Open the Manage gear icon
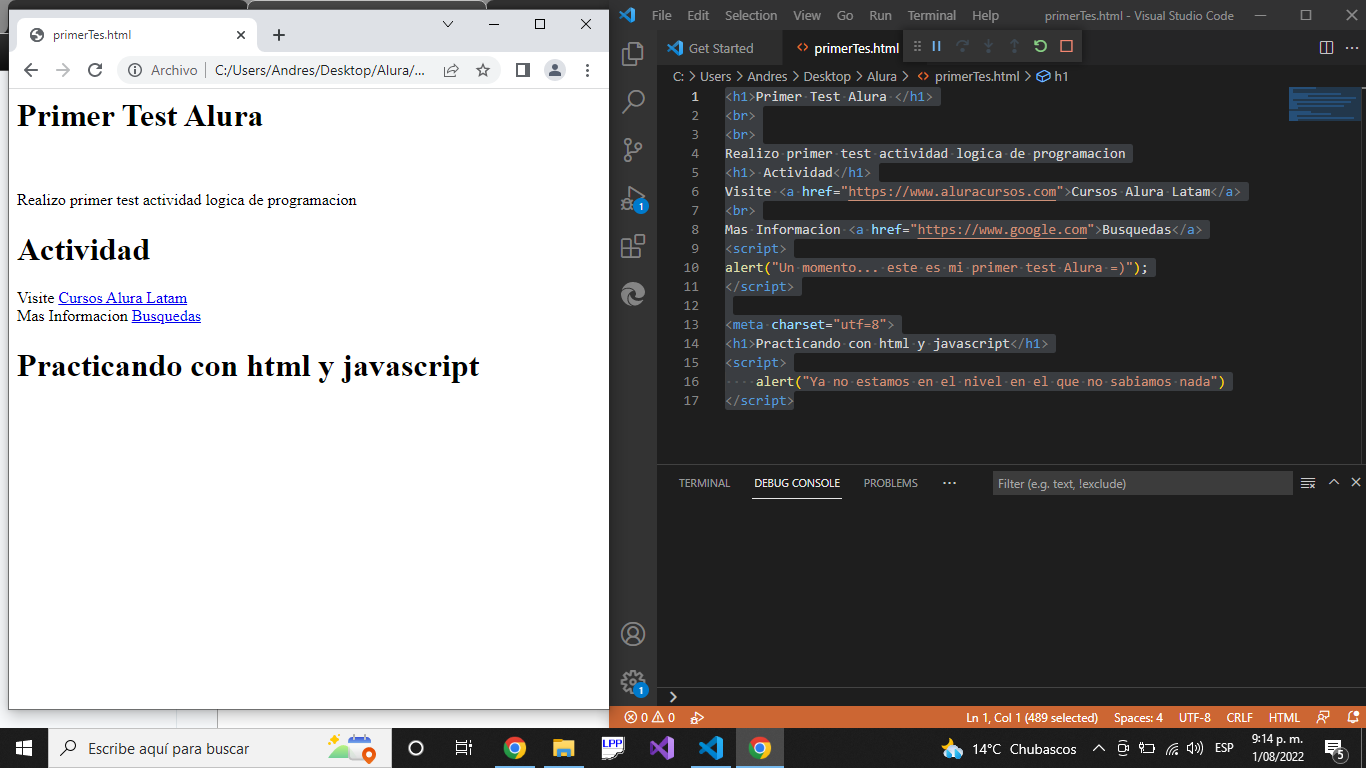Image resolution: width=1366 pixels, height=768 pixels. pos(633,682)
